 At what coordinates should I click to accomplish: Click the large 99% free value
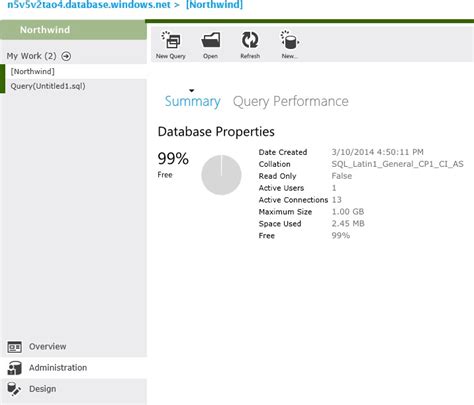pyautogui.click(x=173, y=158)
